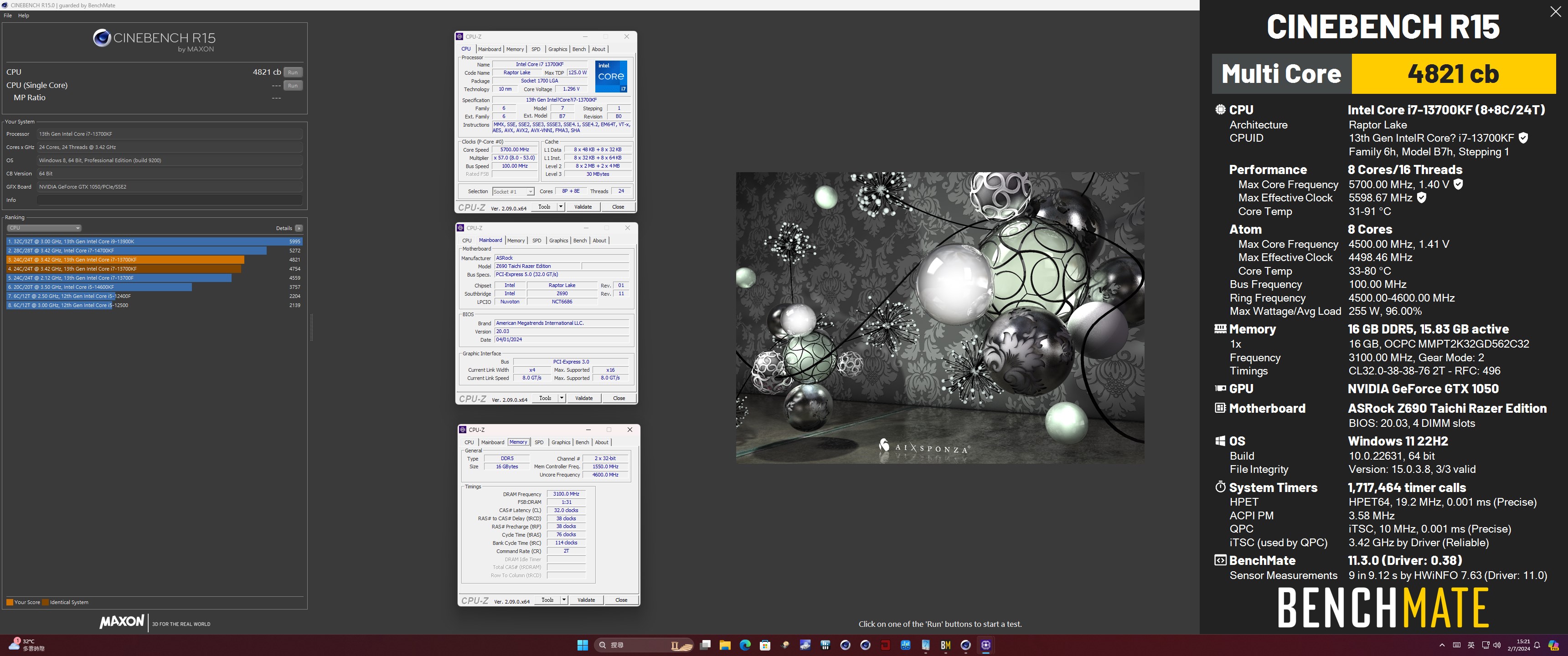Click the Identical System legend swatch
Screen dimensions: 1568x656
(x=46, y=602)
